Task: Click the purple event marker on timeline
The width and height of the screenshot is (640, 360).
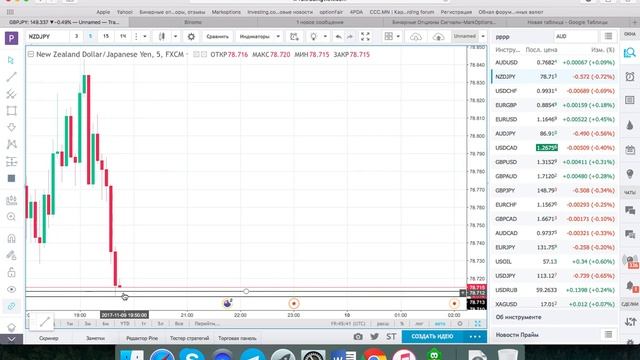Action: click(227, 303)
